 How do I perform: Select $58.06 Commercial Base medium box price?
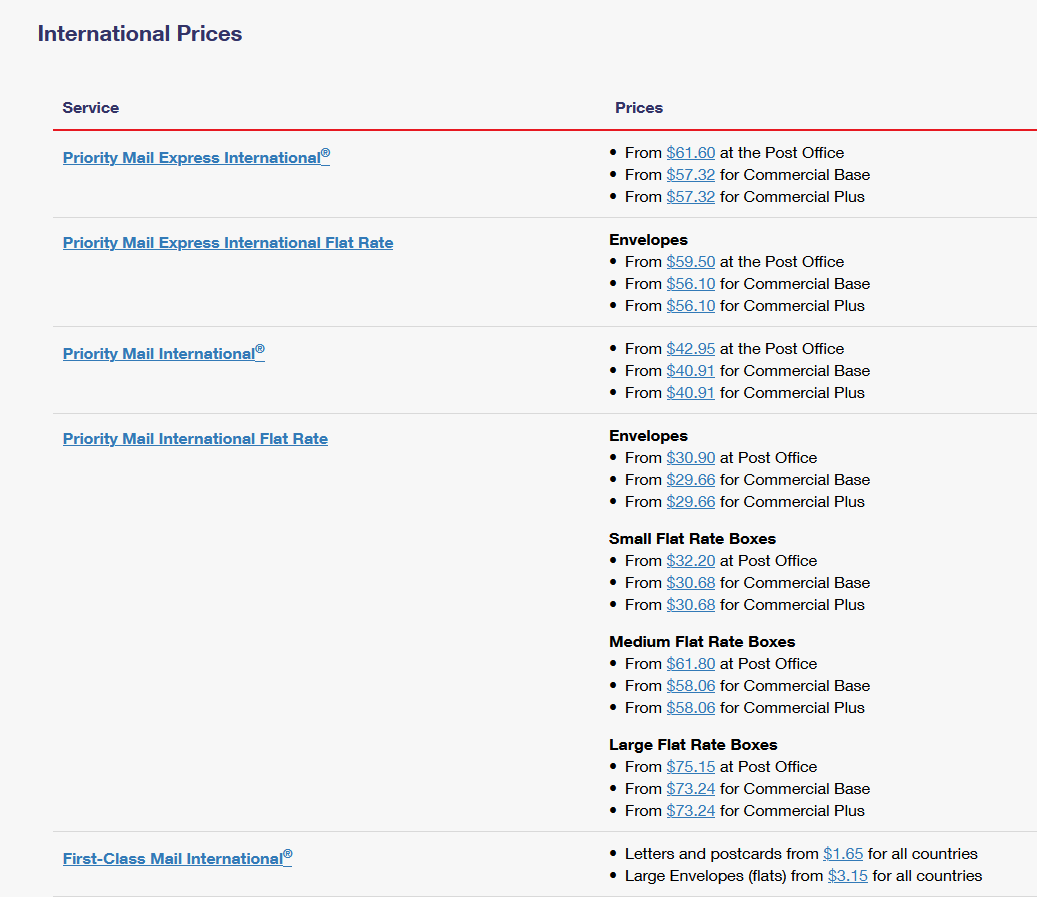(x=691, y=686)
